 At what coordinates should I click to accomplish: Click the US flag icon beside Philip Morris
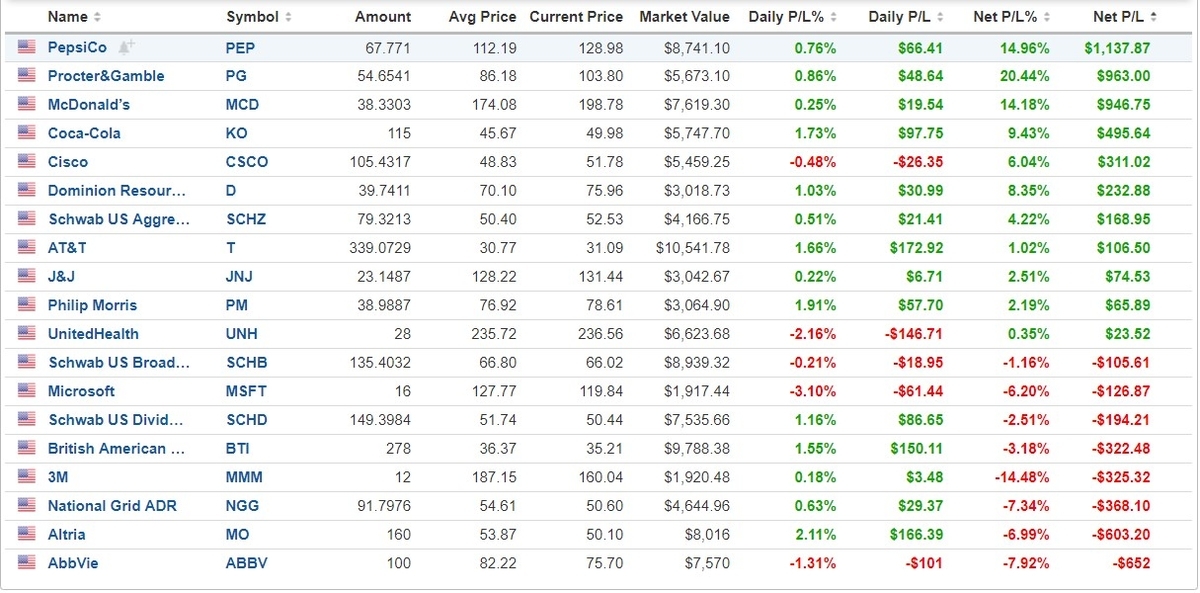(26, 305)
